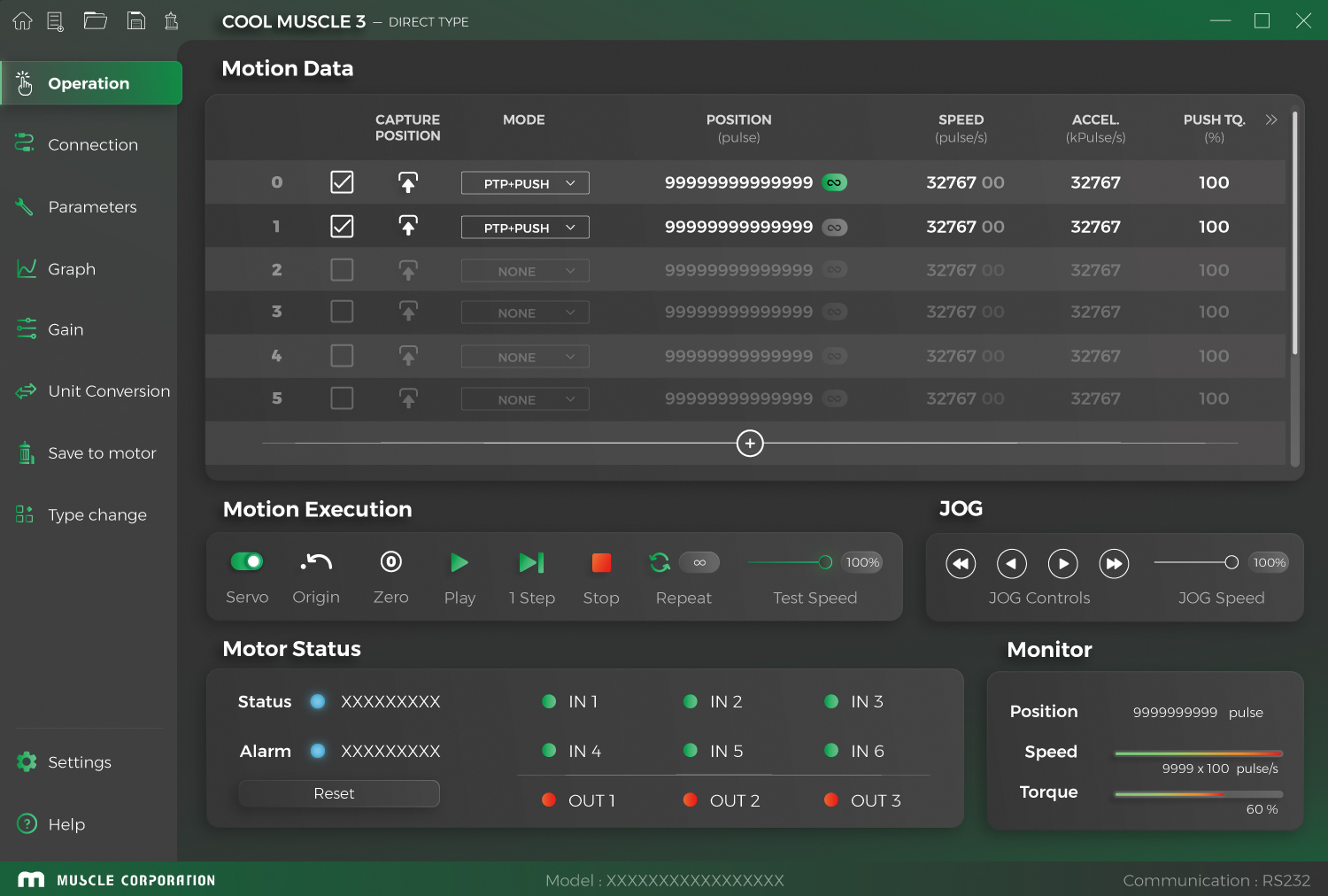Open row 0 PTP+PUSH mode dropdown

pos(525,183)
